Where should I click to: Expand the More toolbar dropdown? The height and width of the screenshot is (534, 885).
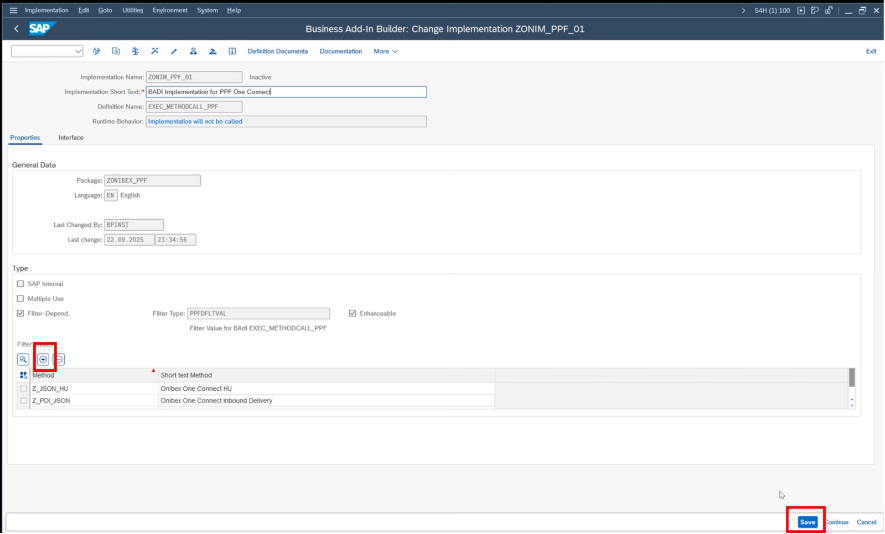385,51
